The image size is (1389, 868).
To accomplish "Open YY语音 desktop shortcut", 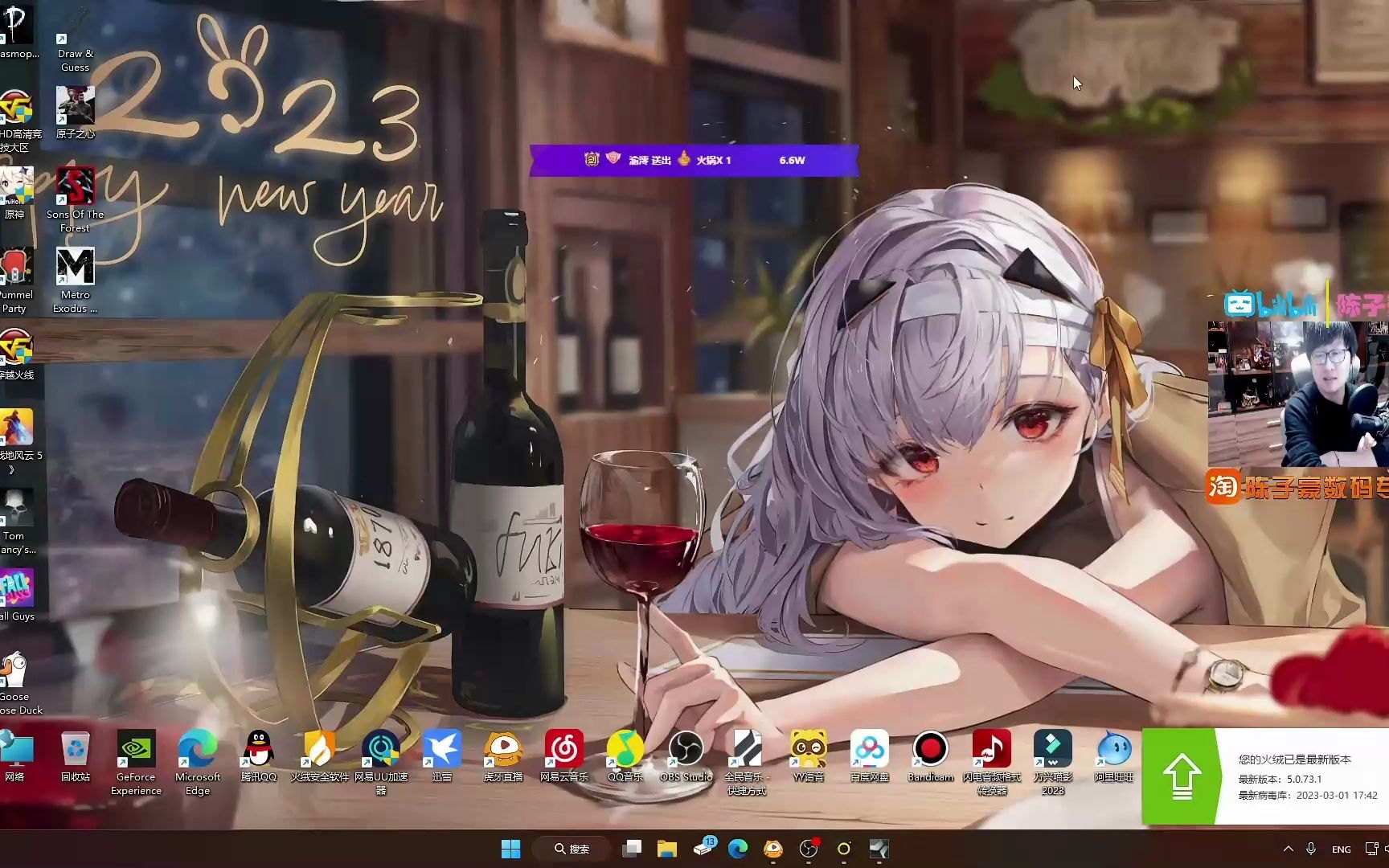I will click(x=809, y=755).
